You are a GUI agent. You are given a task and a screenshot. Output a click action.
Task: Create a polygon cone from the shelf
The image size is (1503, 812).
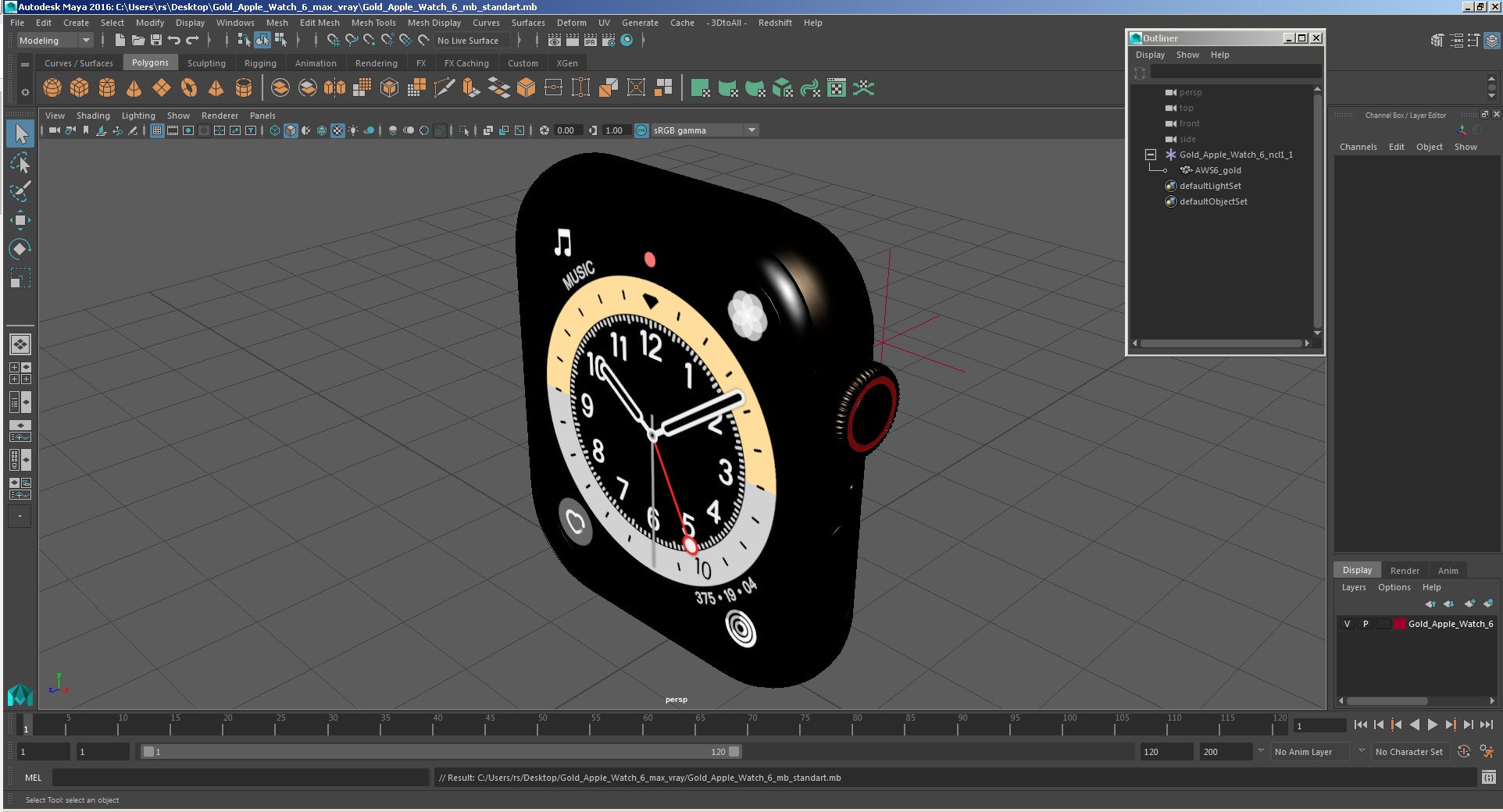134,88
